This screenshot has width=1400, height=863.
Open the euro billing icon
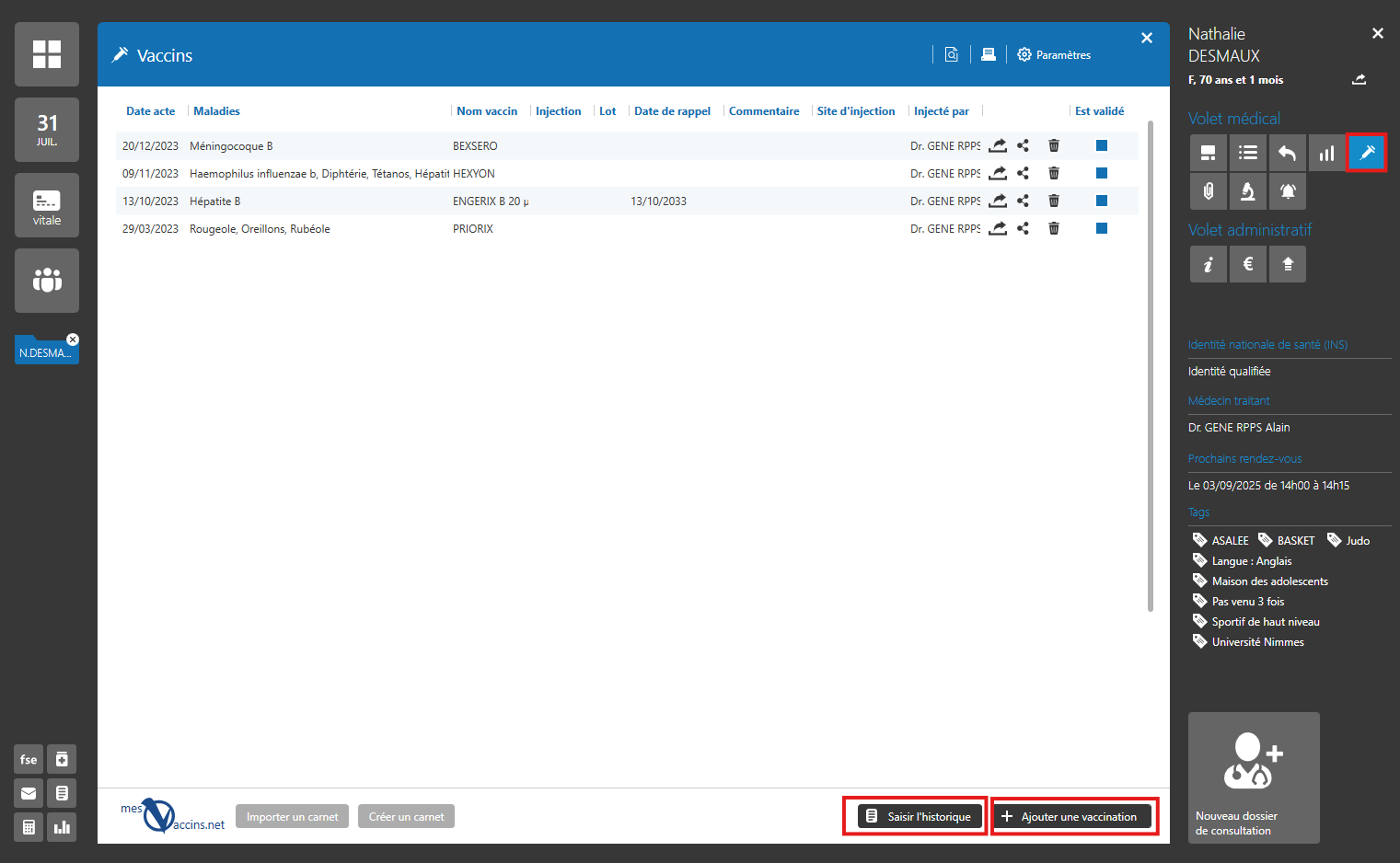(1247, 264)
